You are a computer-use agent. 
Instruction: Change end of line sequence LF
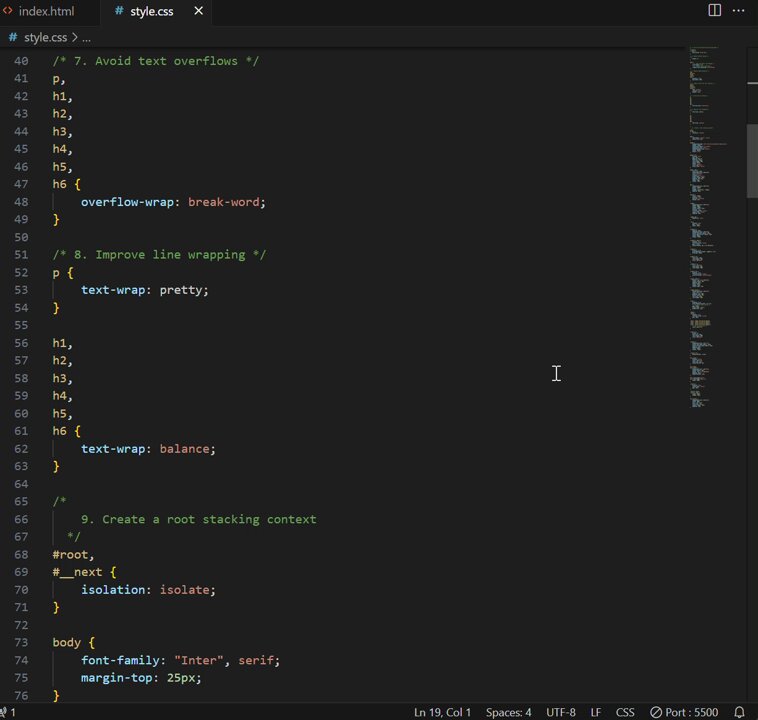click(x=596, y=712)
